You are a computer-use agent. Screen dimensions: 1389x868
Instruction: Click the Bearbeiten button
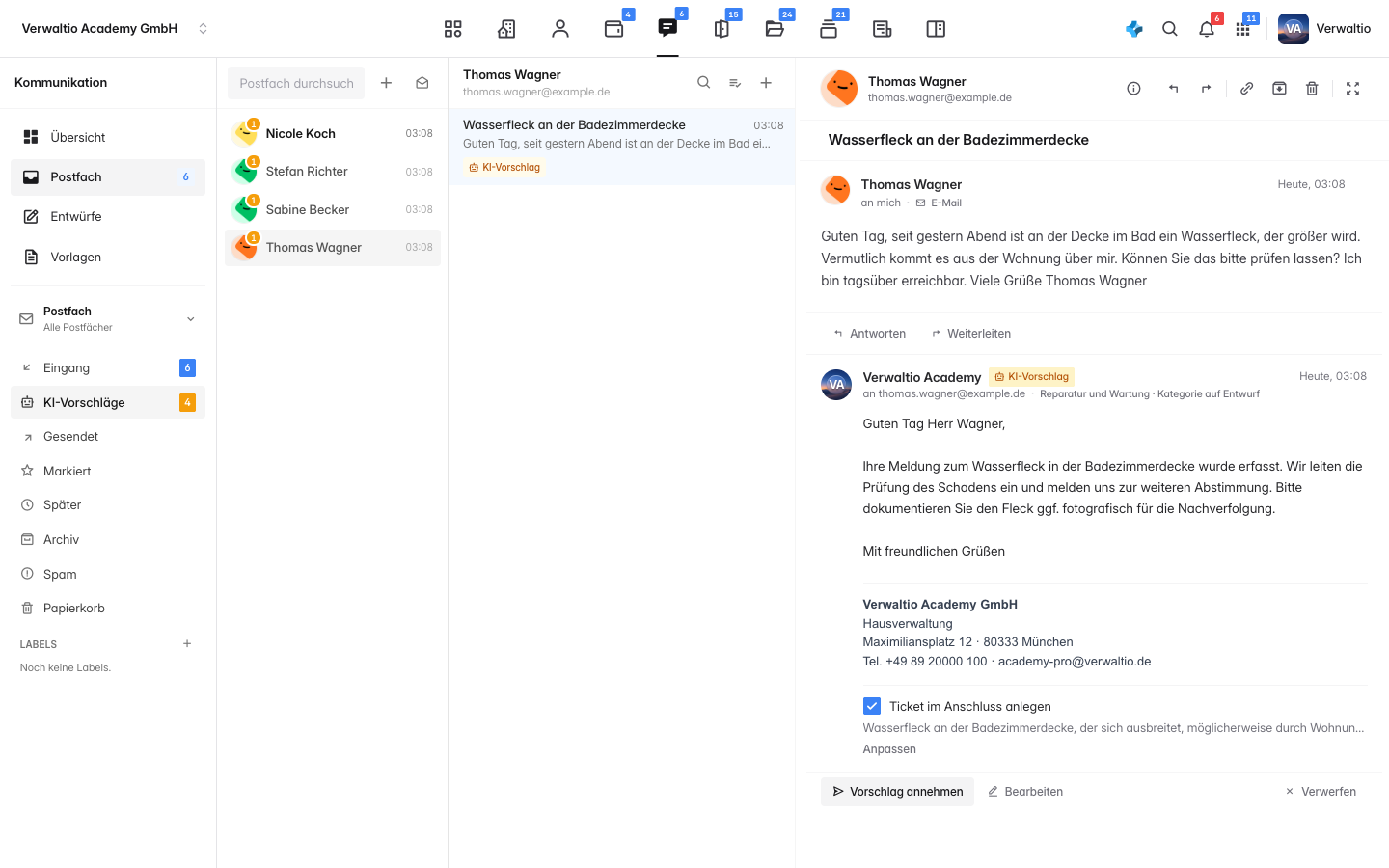tap(1025, 792)
